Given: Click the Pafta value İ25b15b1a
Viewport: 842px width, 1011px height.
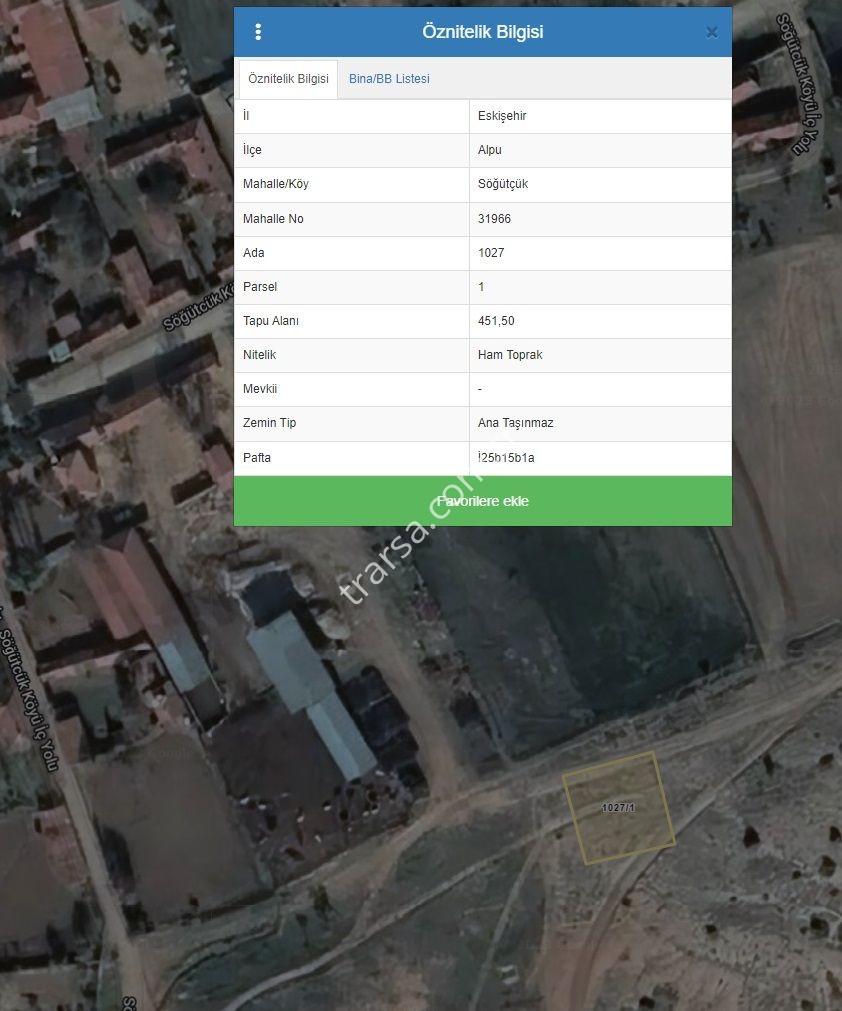Looking at the screenshot, I should click(506, 458).
